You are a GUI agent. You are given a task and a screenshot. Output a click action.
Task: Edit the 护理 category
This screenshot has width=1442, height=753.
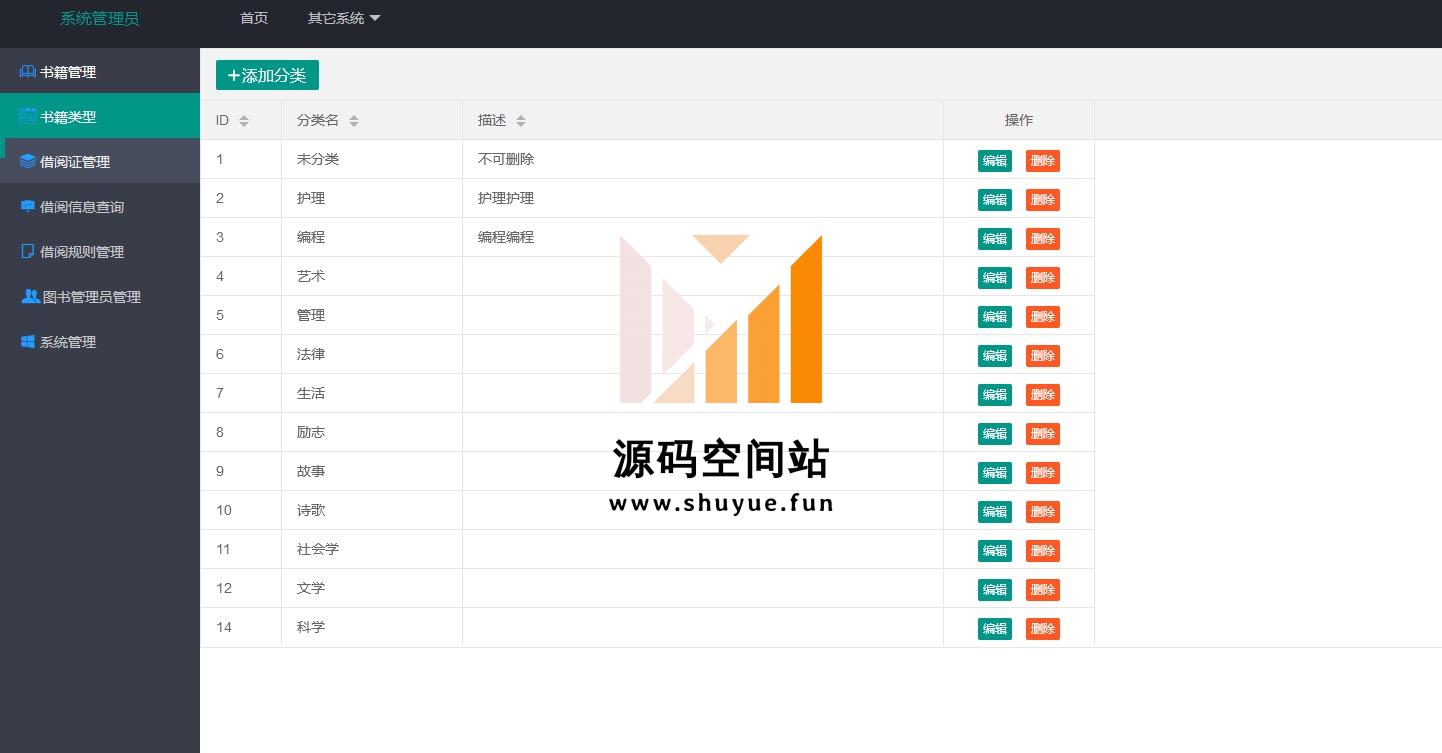pos(994,200)
